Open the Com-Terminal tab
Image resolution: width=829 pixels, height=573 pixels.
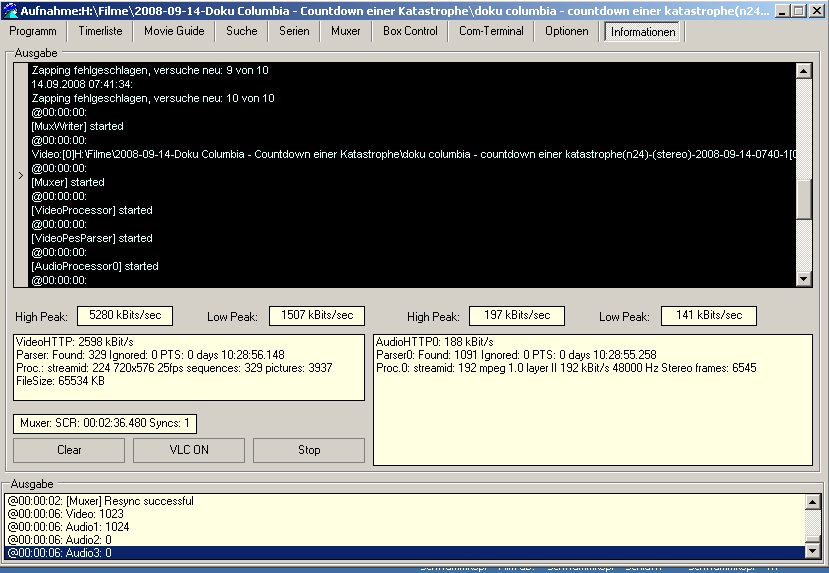coord(491,31)
